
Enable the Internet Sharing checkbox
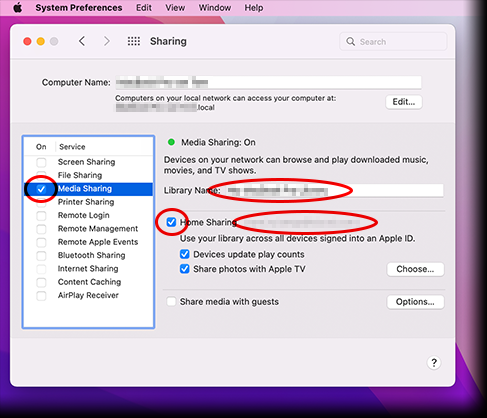tap(41, 269)
